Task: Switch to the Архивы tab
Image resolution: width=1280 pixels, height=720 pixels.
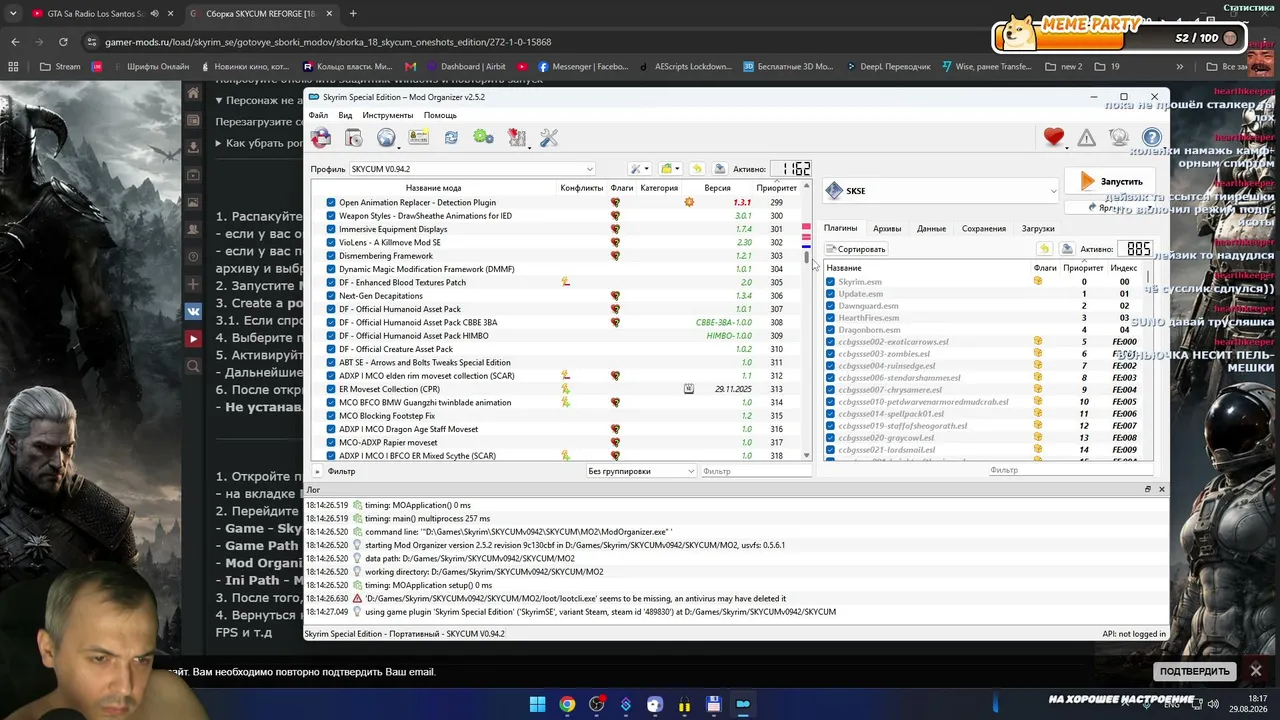Action: click(x=887, y=229)
